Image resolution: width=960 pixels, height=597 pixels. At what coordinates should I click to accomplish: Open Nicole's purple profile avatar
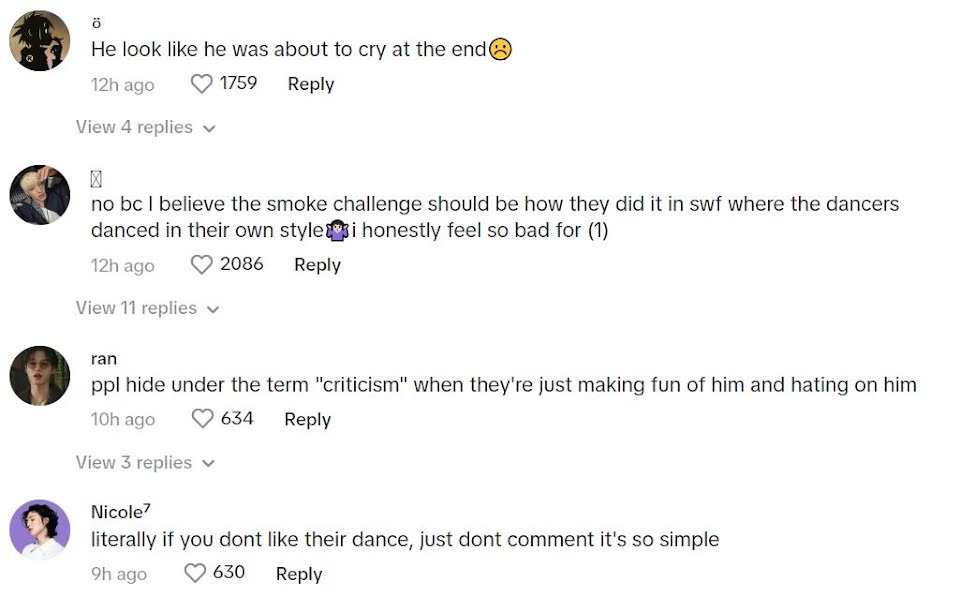pyautogui.click(x=40, y=530)
